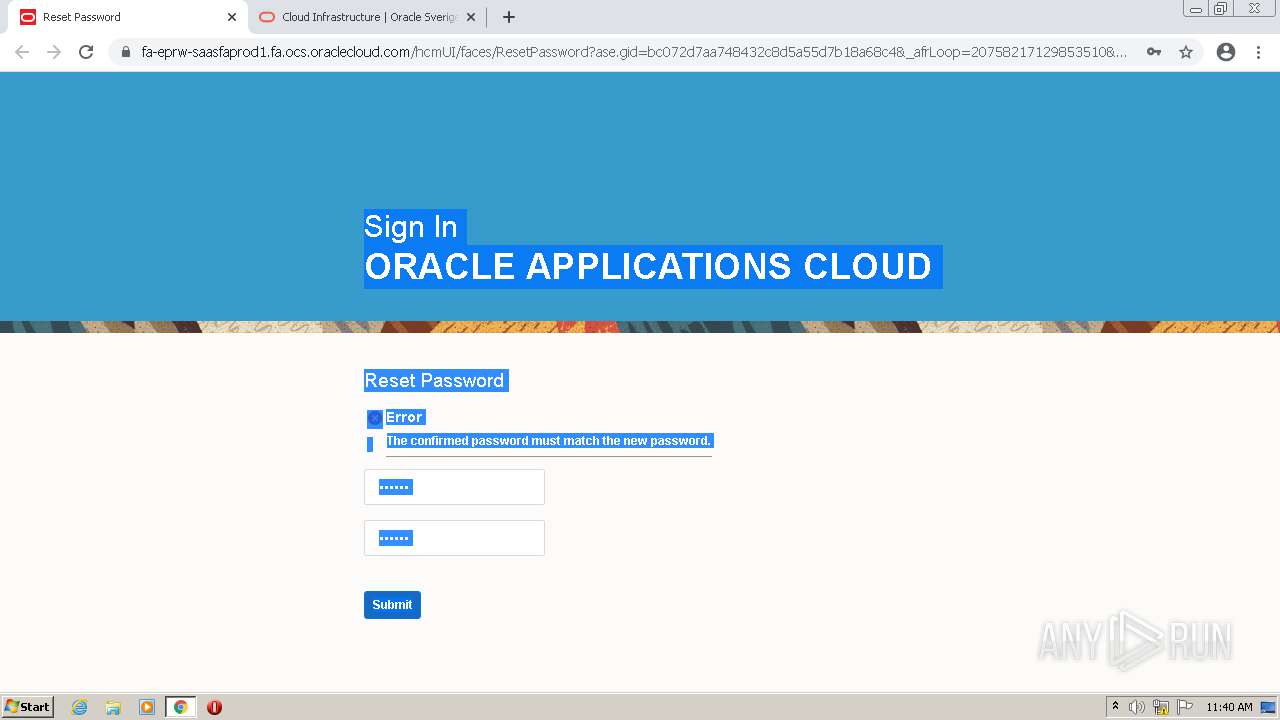Select the password mismatch error message

pyautogui.click(x=548, y=441)
